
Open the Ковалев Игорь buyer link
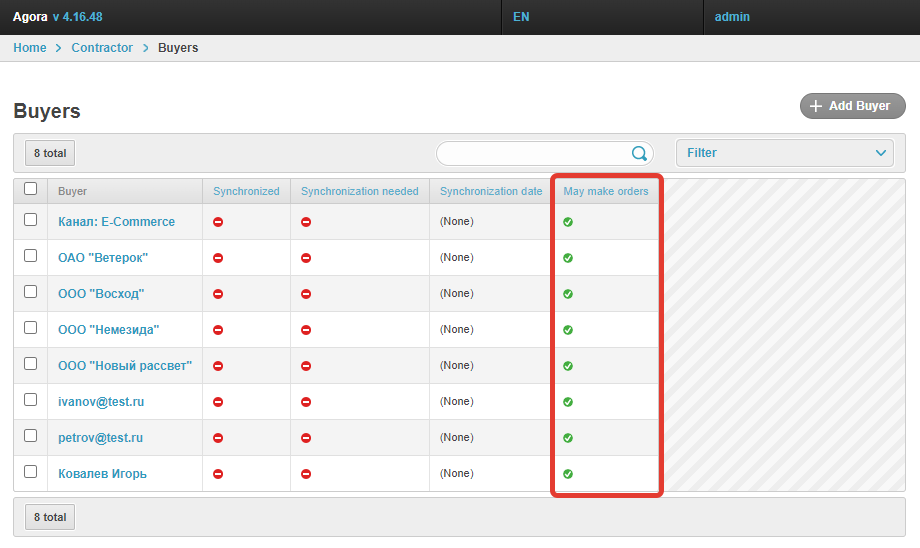pyautogui.click(x=102, y=474)
